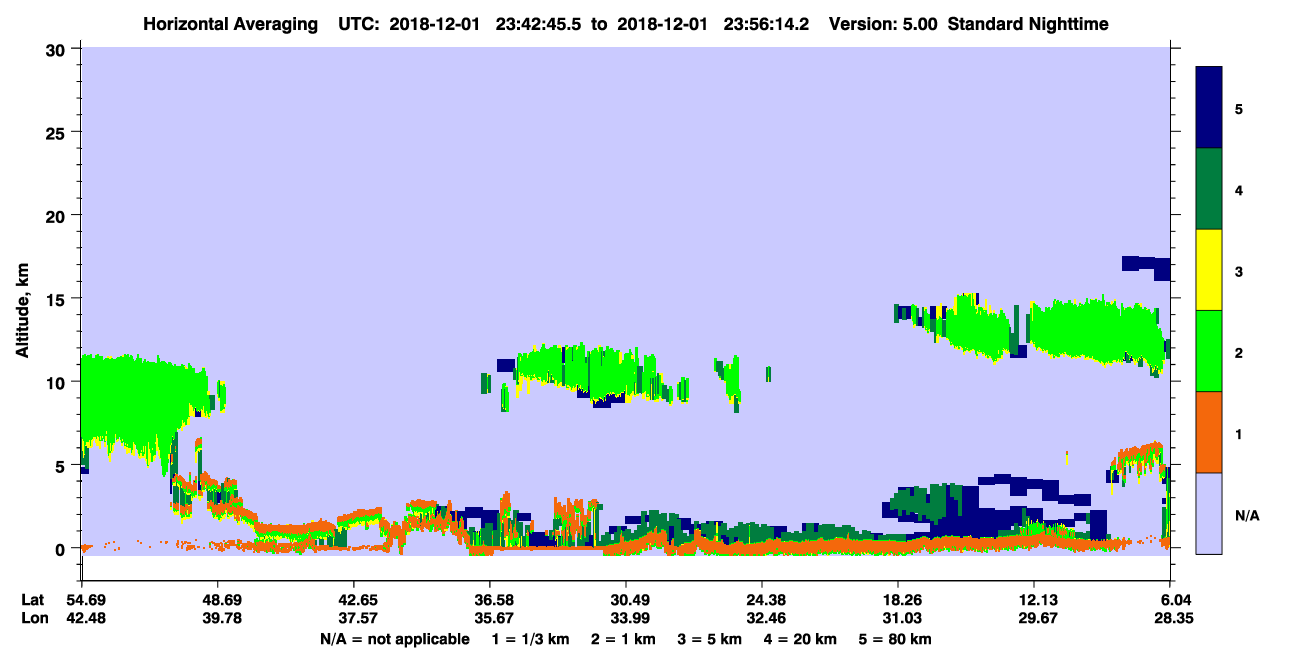Click the end time '23:56:14.2' in the title
The image size is (1300, 667).
[767, 24]
